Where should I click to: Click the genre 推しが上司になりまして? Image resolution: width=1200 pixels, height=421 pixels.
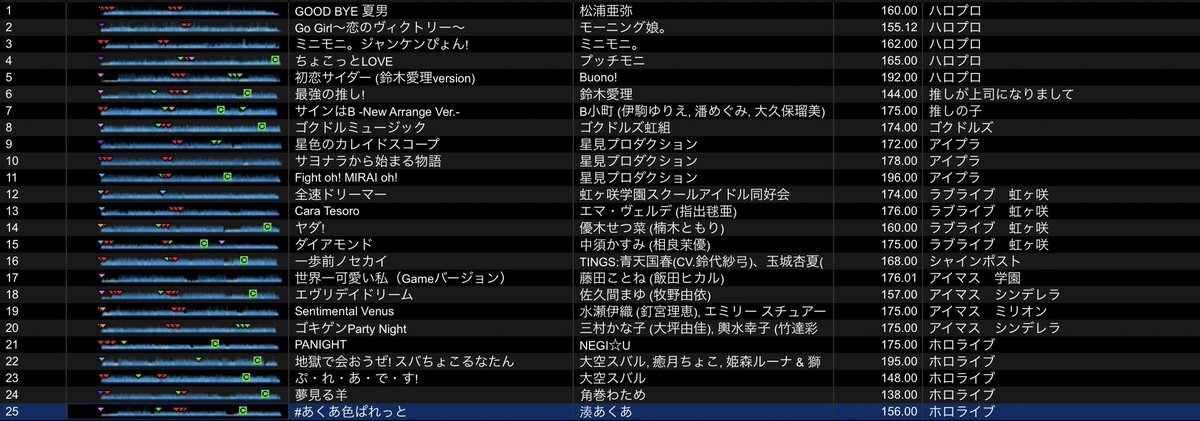pyautogui.click(x=1001, y=94)
